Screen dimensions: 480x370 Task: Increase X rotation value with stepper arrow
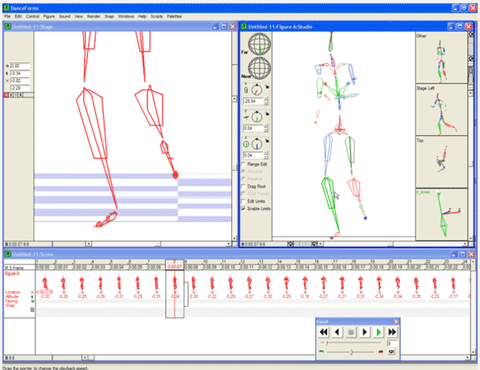266,99
